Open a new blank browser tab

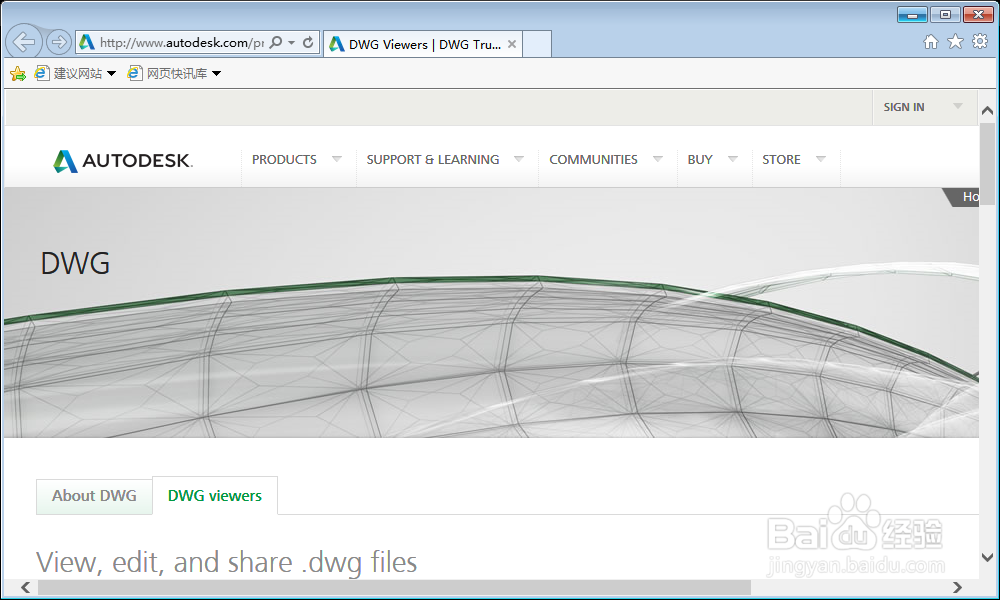[537, 44]
